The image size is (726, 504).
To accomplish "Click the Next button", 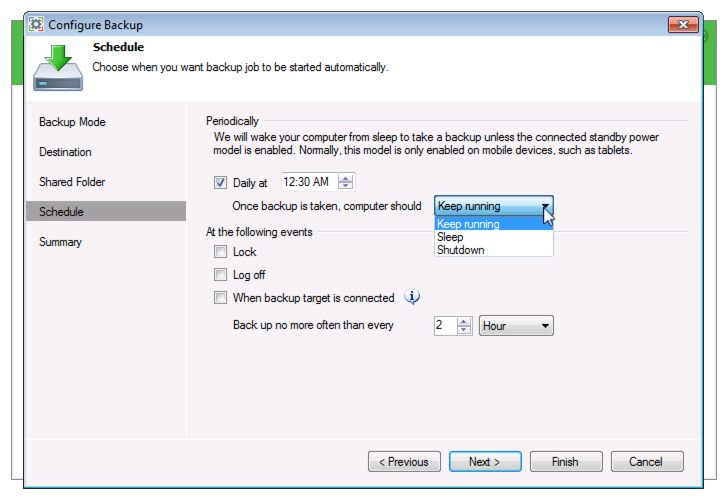I will coord(485,461).
